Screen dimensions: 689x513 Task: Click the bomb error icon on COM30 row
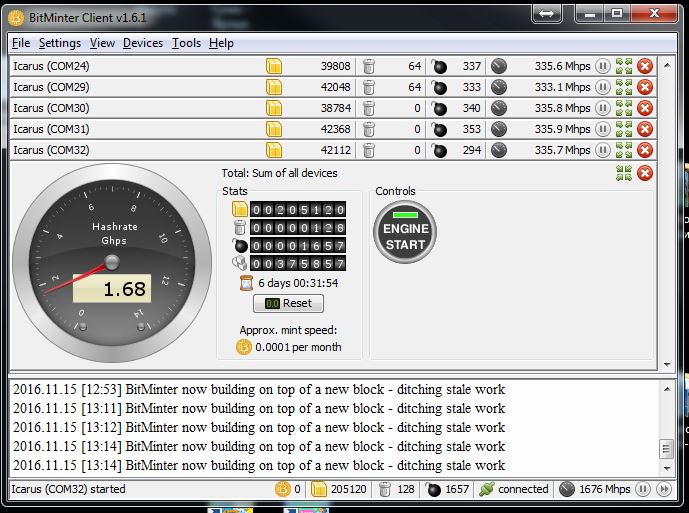(x=439, y=108)
